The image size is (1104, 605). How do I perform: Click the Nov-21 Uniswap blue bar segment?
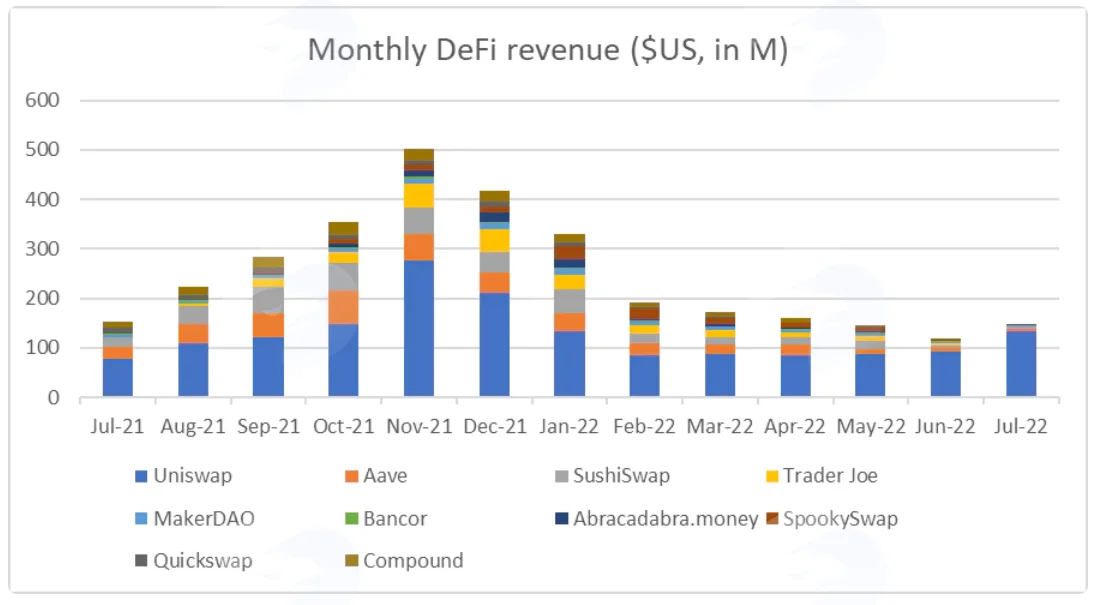[419, 328]
